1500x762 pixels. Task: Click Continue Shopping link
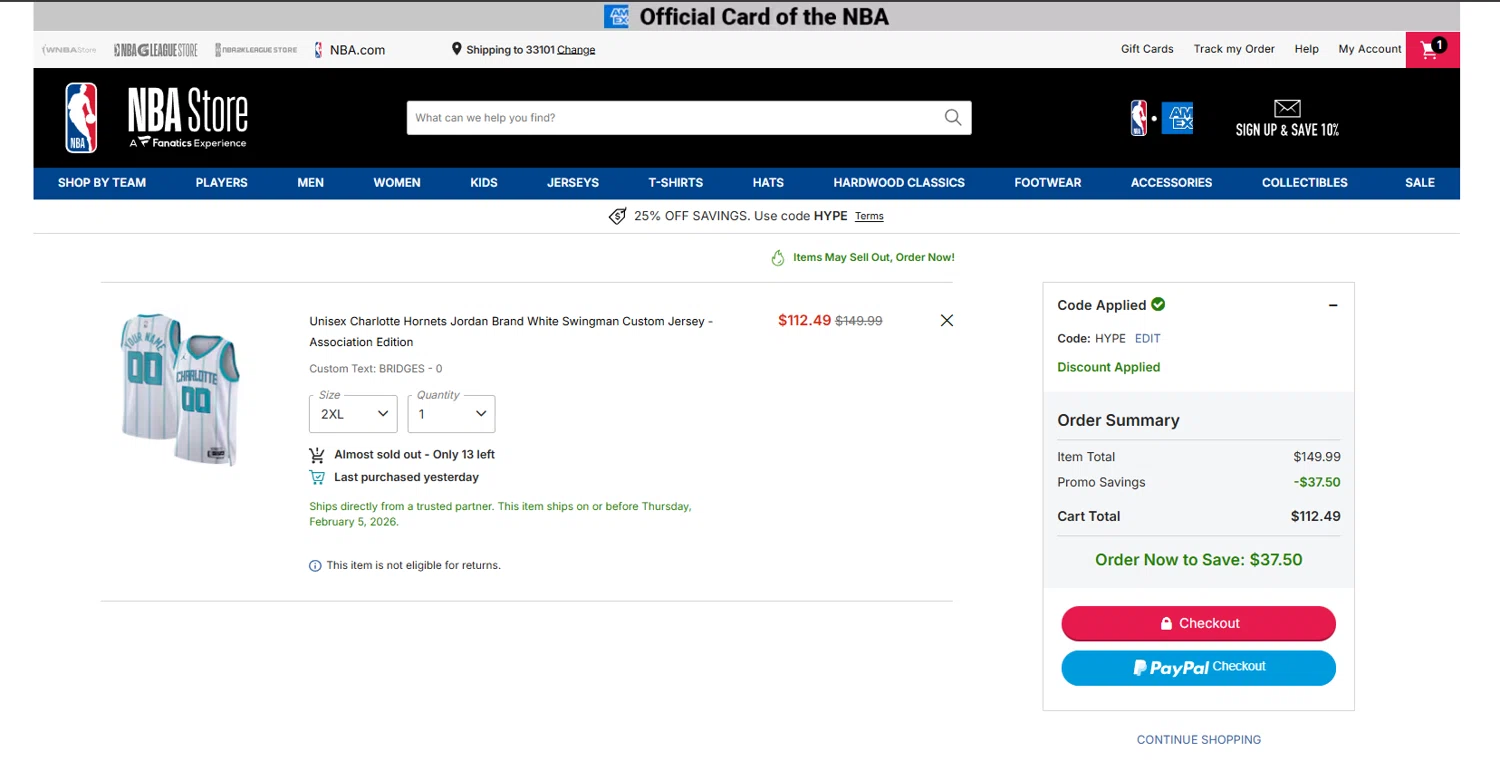coord(1198,740)
